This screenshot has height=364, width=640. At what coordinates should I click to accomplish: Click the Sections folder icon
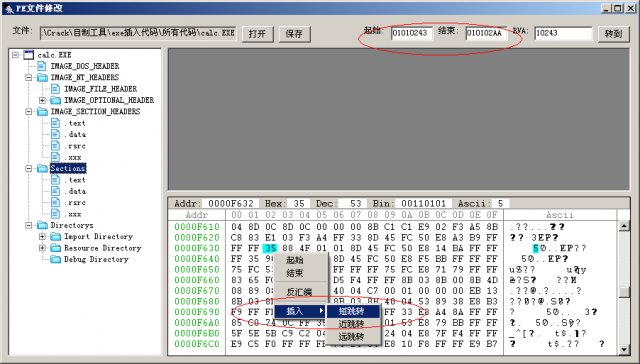[x=42, y=168]
